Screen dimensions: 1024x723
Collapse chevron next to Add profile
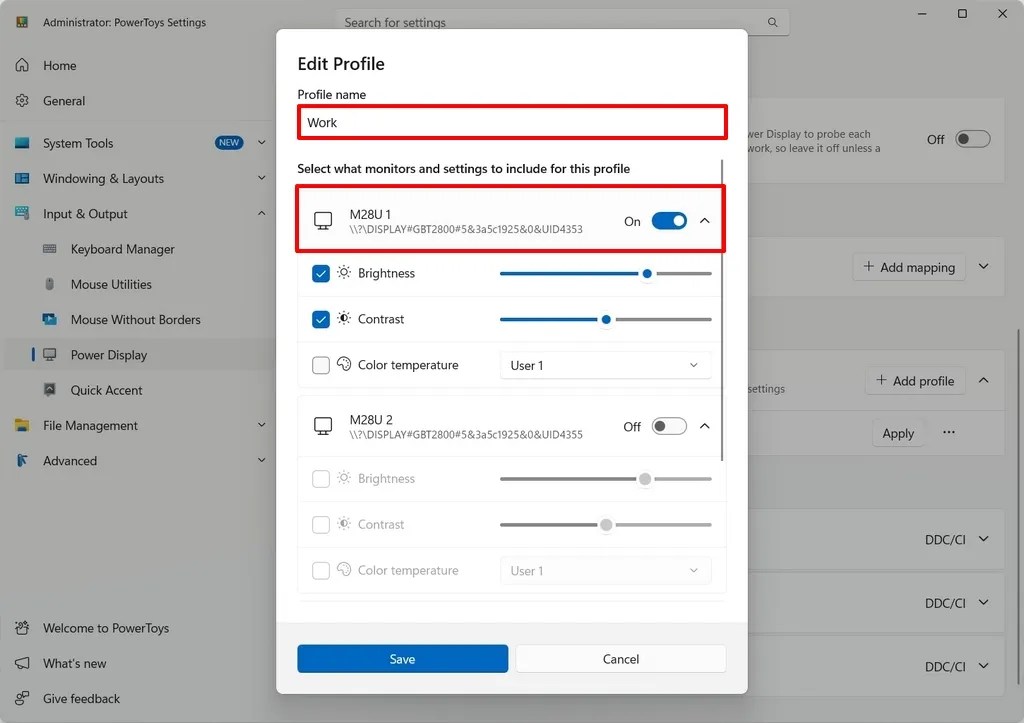click(x=984, y=380)
